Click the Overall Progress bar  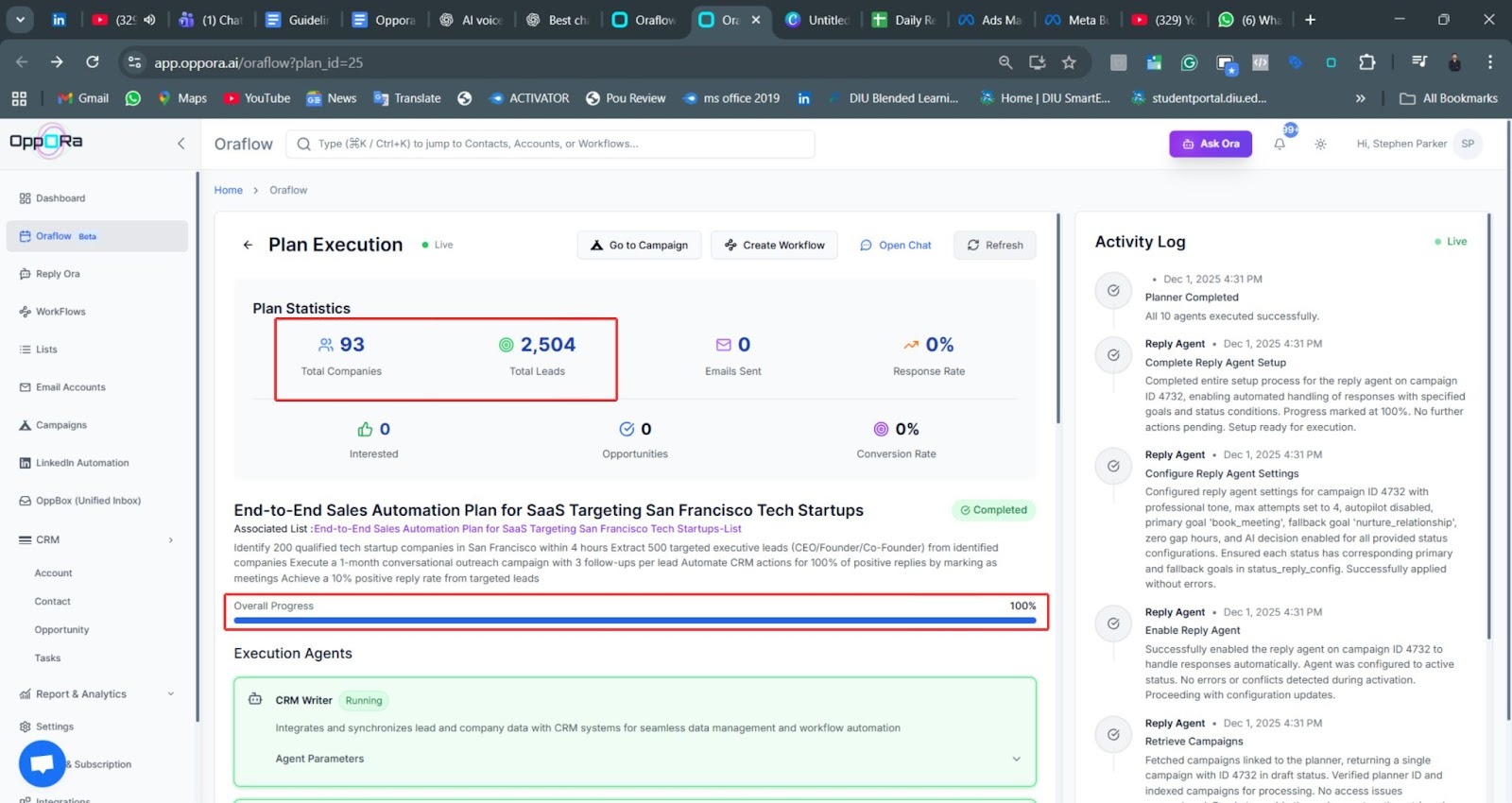pyautogui.click(x=635, y=621)
